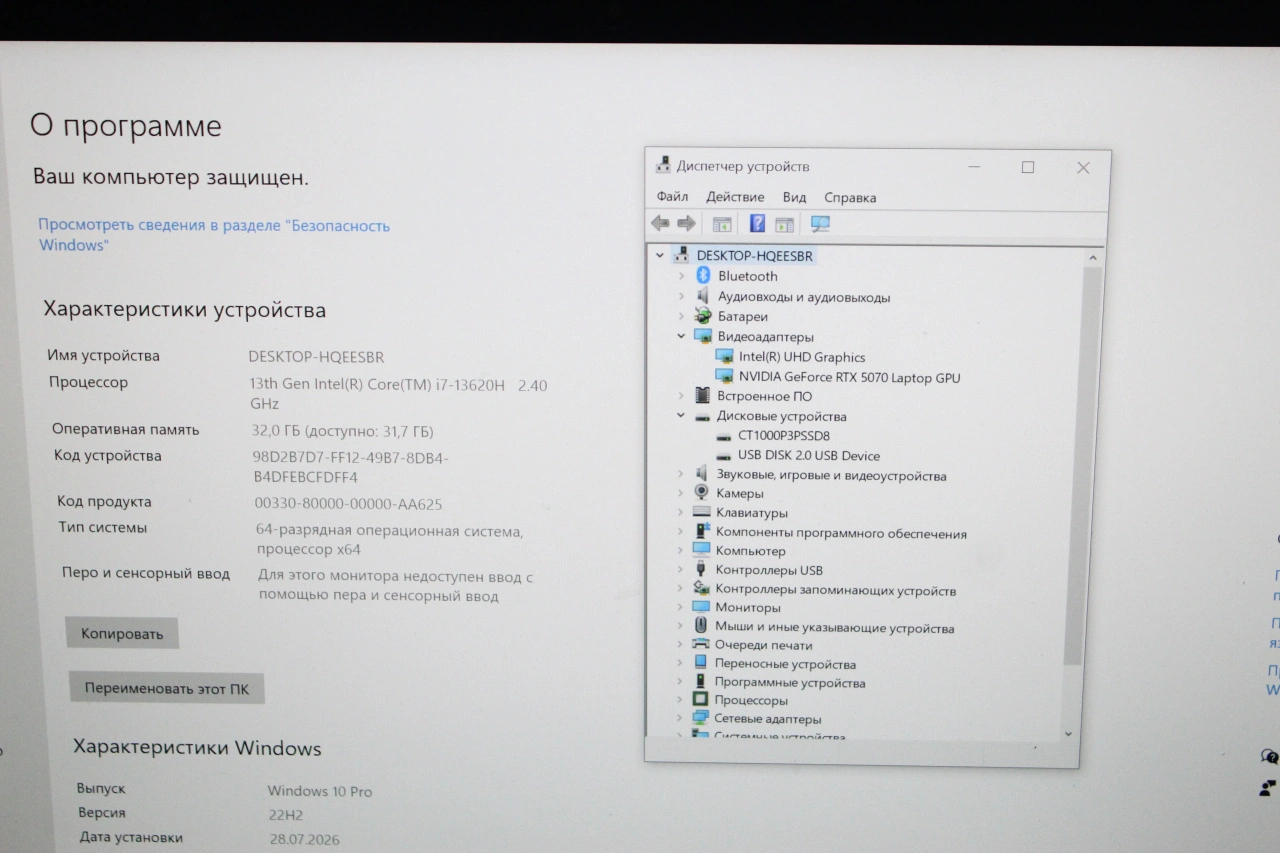Expand the Программные устройства node

pos(680,681)
